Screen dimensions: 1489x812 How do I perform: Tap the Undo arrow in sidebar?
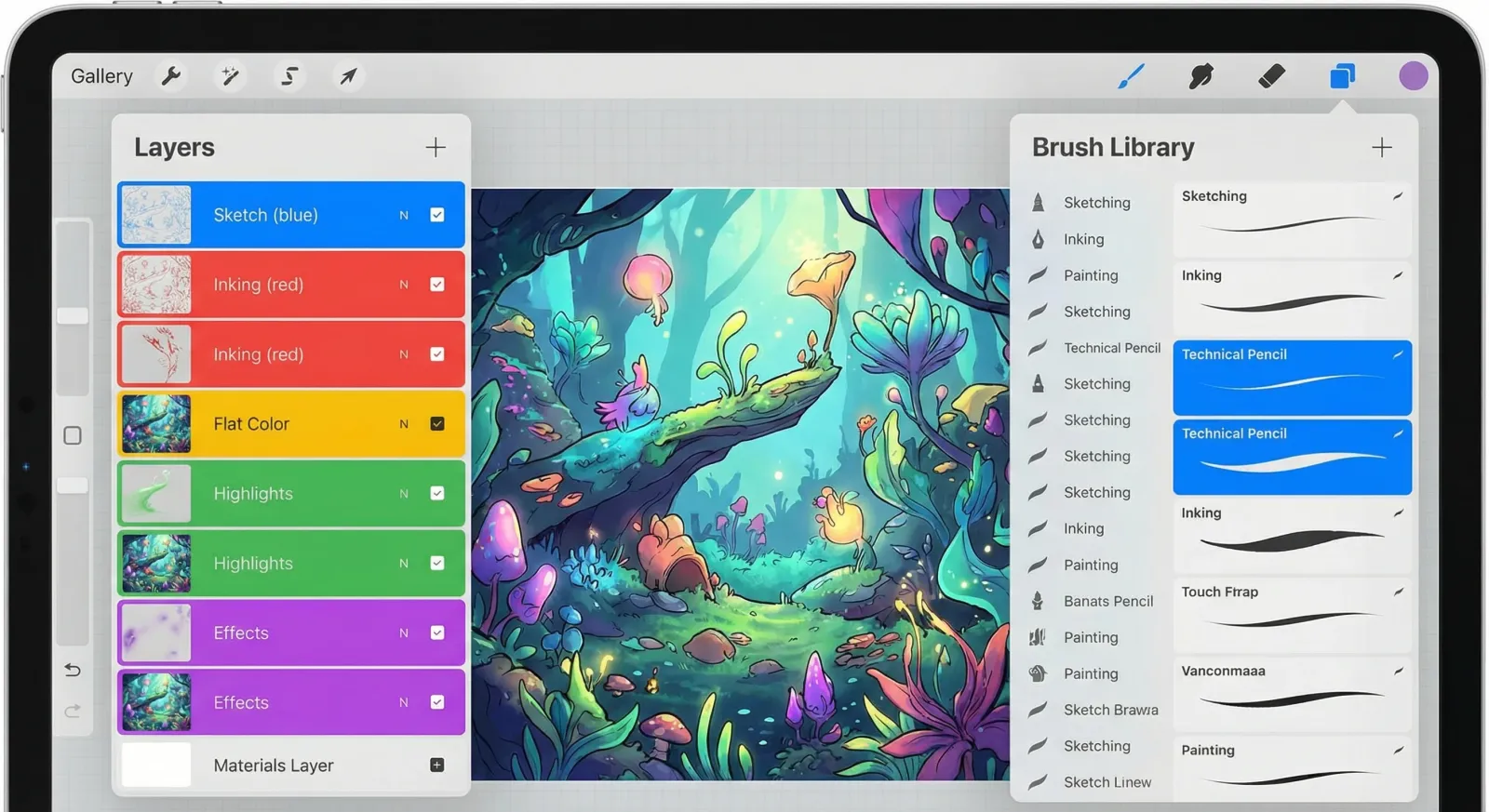coord(73,670)
